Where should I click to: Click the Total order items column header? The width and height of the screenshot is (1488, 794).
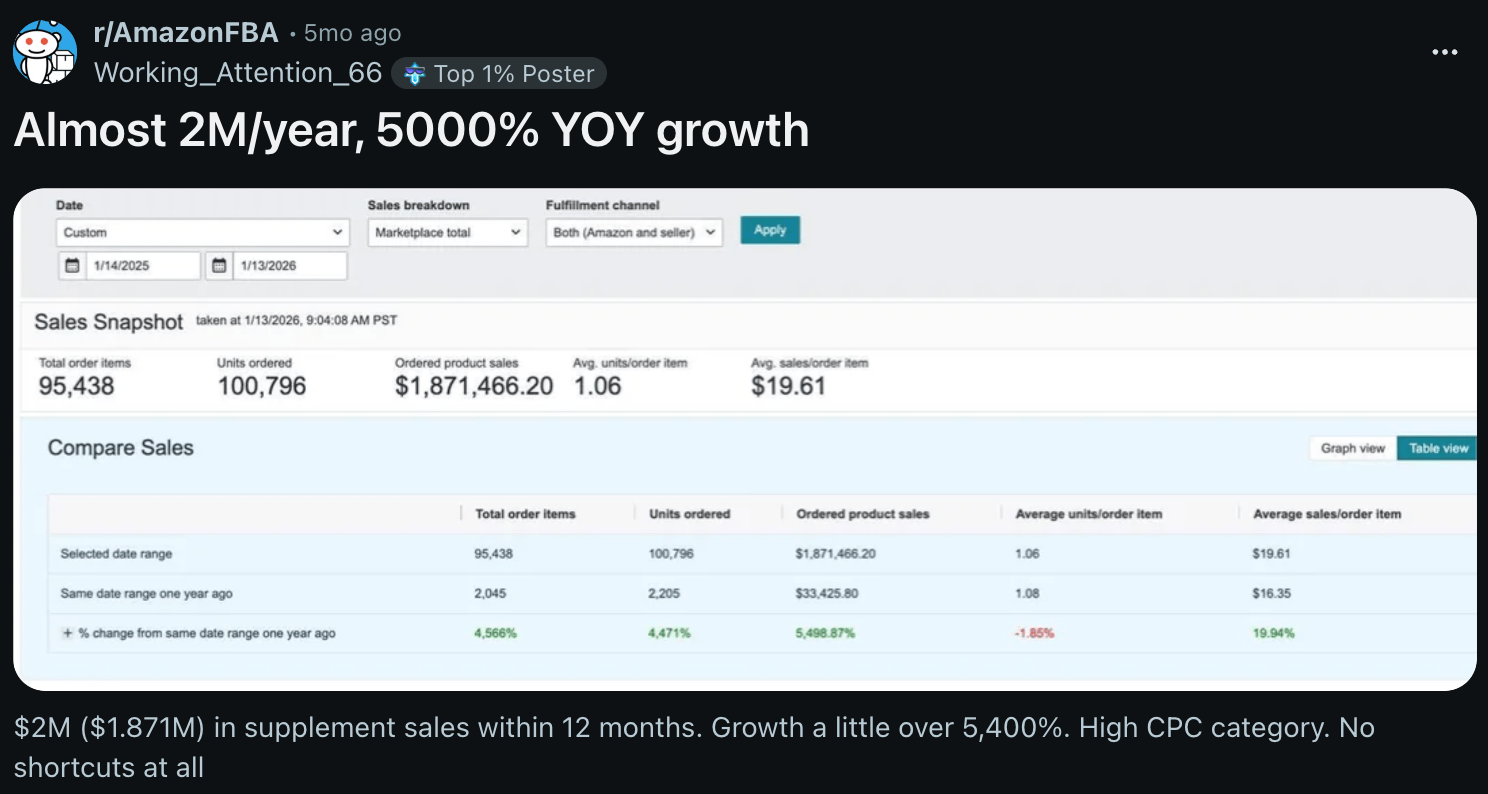(x=525, y=514)
